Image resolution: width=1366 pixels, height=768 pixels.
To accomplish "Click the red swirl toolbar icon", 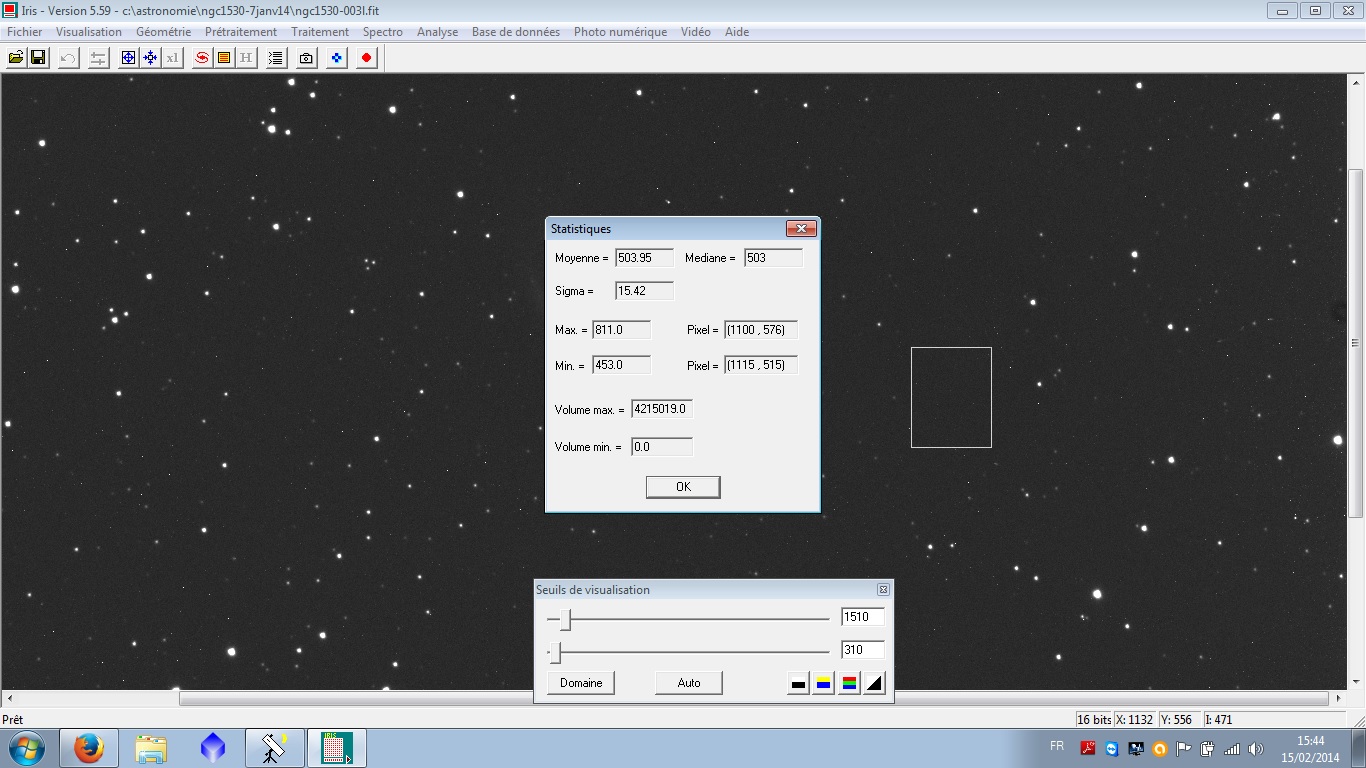I will pos(202,58).
